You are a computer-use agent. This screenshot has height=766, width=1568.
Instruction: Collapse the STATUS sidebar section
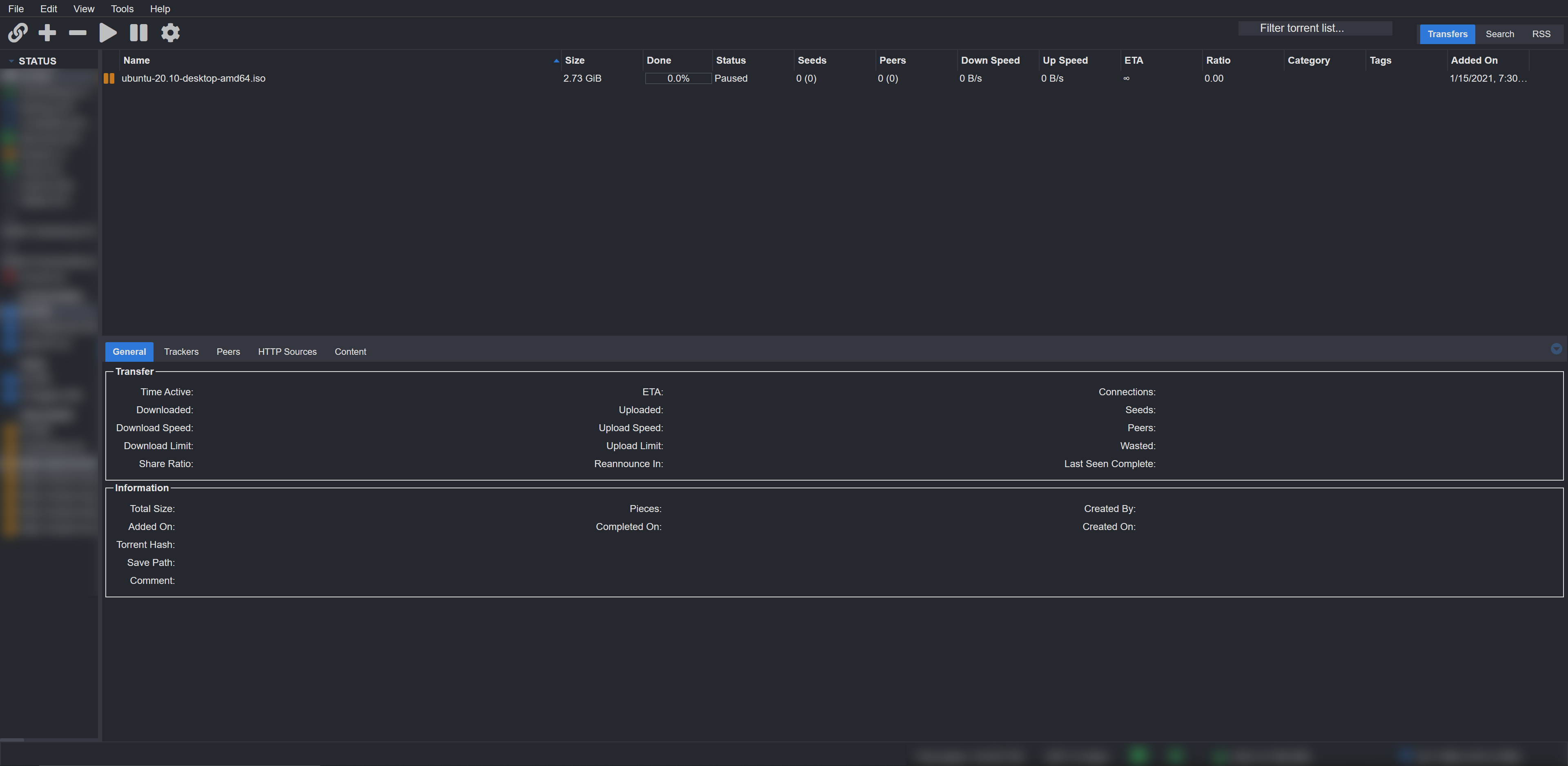click(x=11, y=61)
